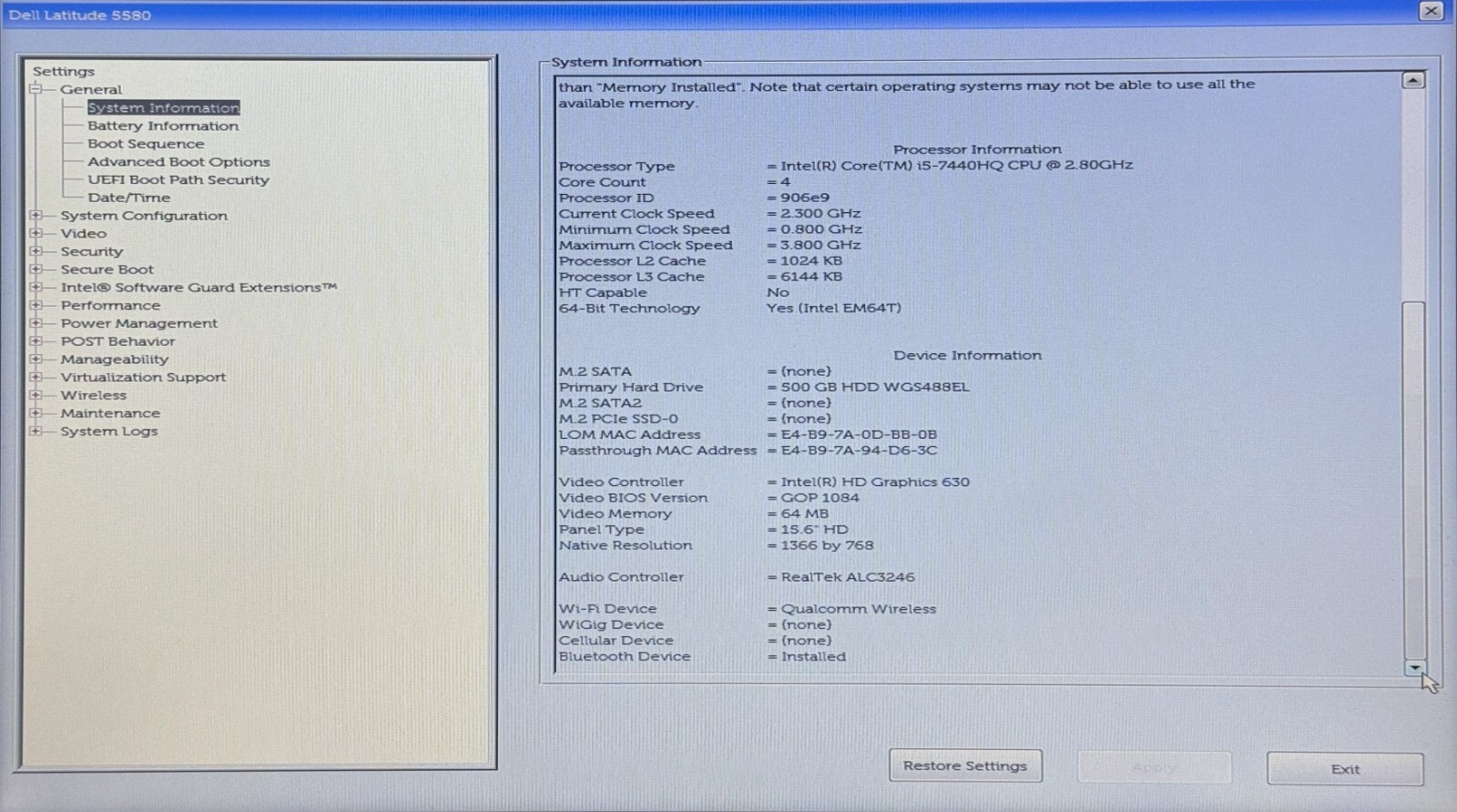Click the Minimum Clock Speed value
Screen dimensions: 1457x812
[x=821, y=229]
